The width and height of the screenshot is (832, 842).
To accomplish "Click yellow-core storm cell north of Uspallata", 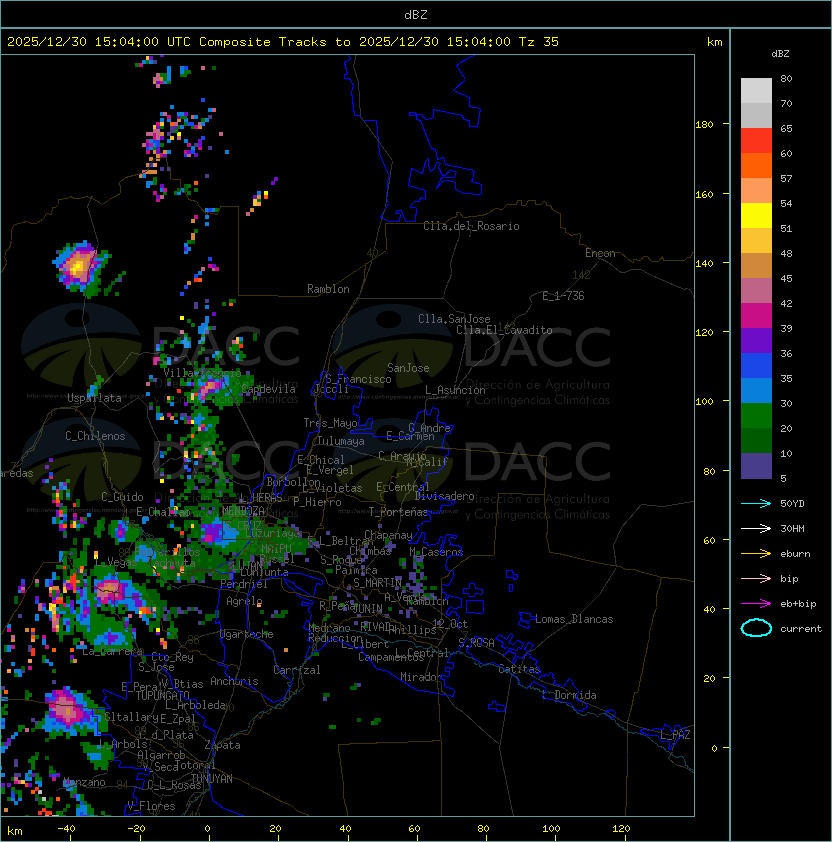I will click(x=78, y=266).
